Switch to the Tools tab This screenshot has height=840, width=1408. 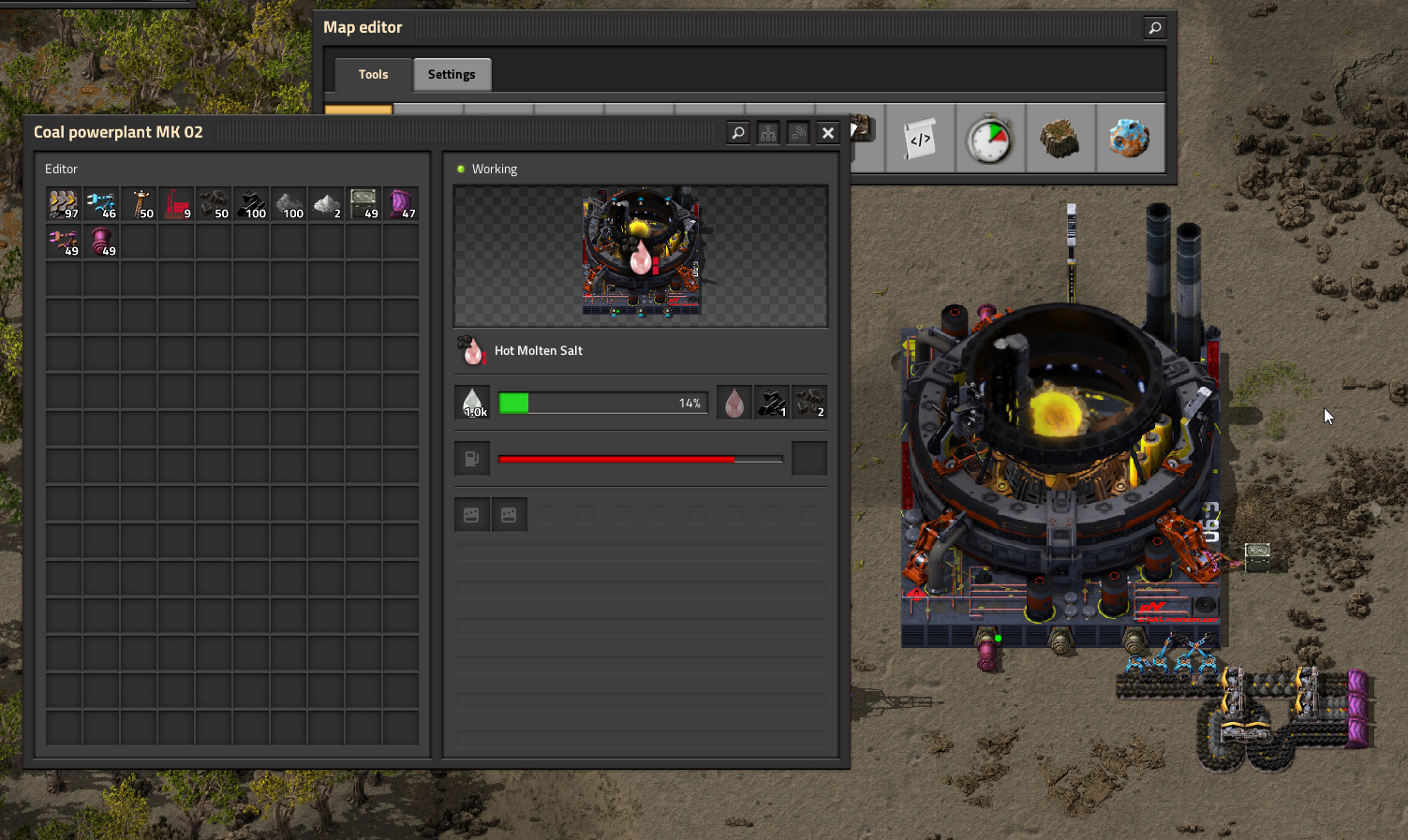pos(373,74)
